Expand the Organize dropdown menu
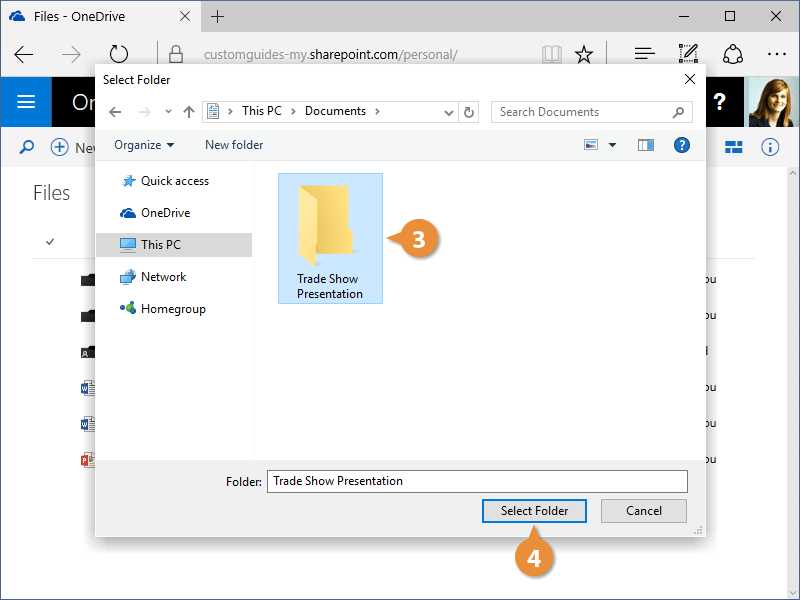The height and width of the screenshot is (600, 800). point(144,145)
